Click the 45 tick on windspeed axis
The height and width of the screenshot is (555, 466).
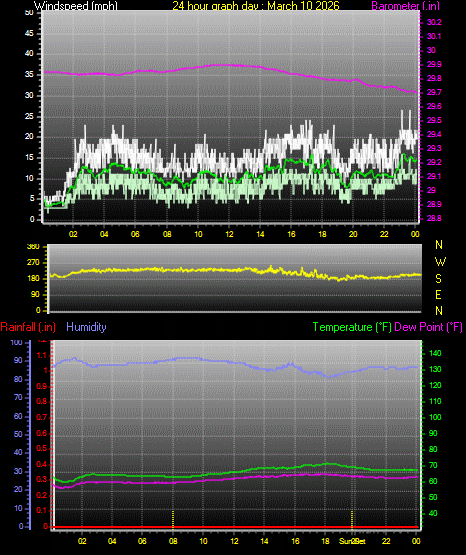[x=29, y=34]
